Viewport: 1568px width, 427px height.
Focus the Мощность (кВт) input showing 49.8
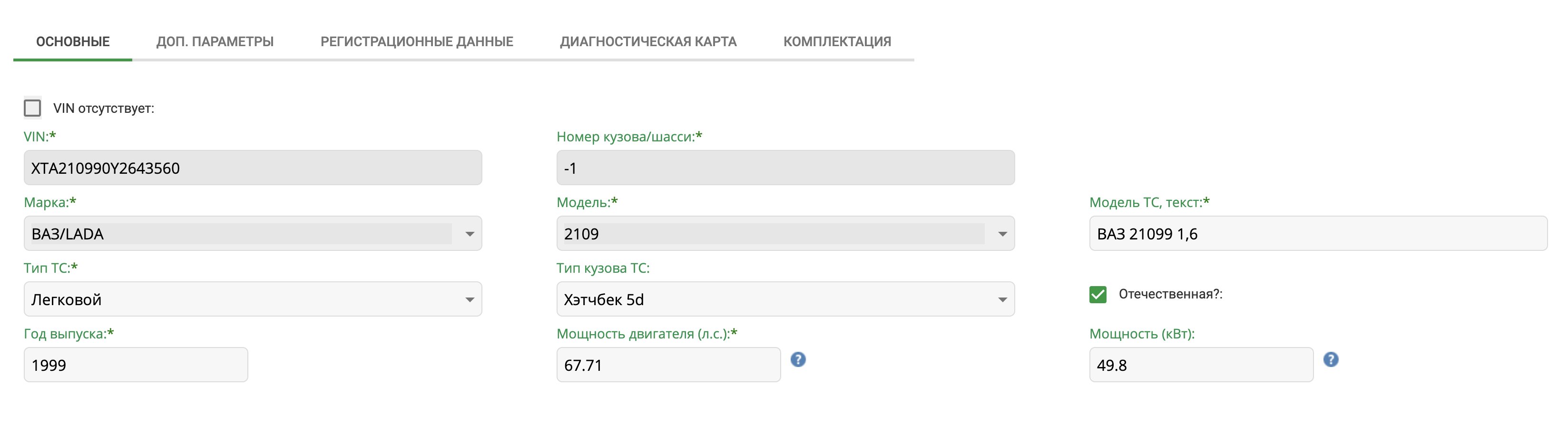pos(1202,365)
